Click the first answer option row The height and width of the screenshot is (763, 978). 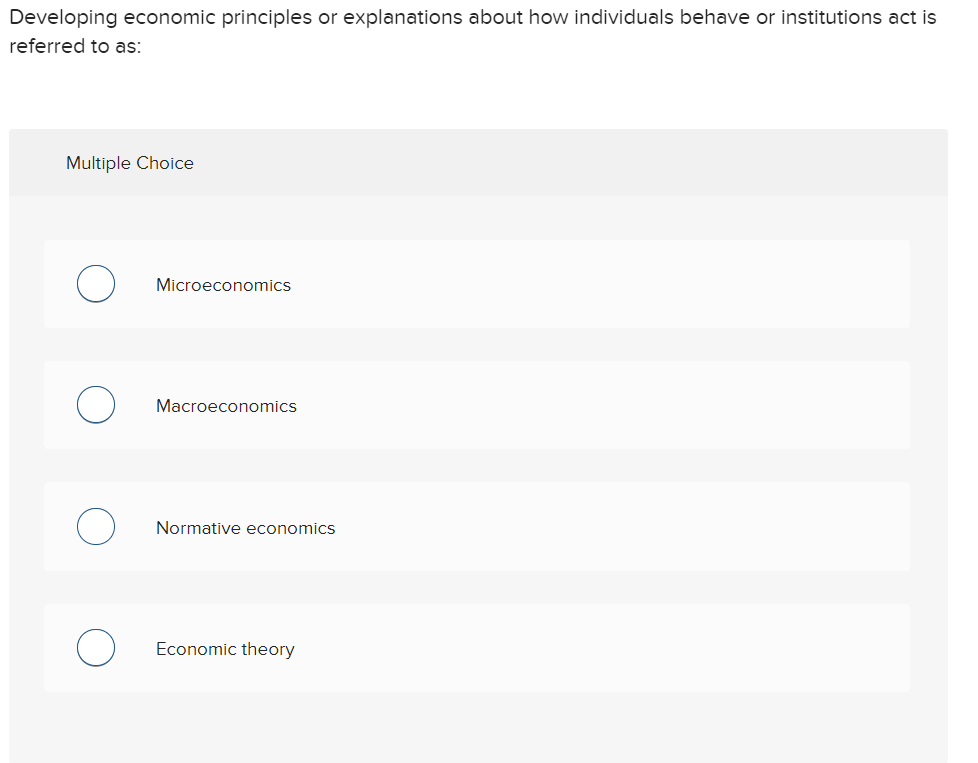click(x=477, y=283)
